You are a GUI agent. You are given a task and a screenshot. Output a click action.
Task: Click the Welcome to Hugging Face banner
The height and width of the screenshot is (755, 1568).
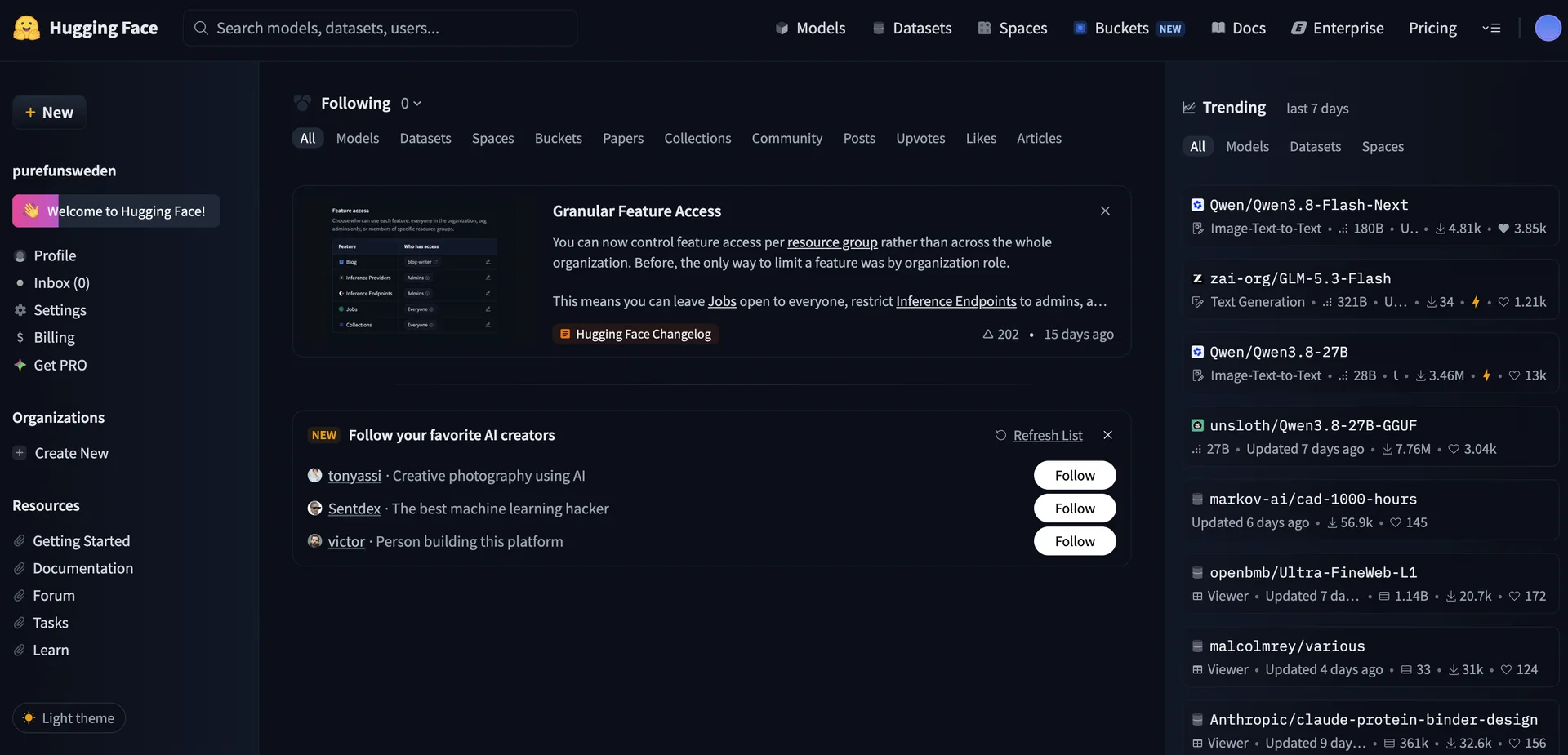[116, 211]
